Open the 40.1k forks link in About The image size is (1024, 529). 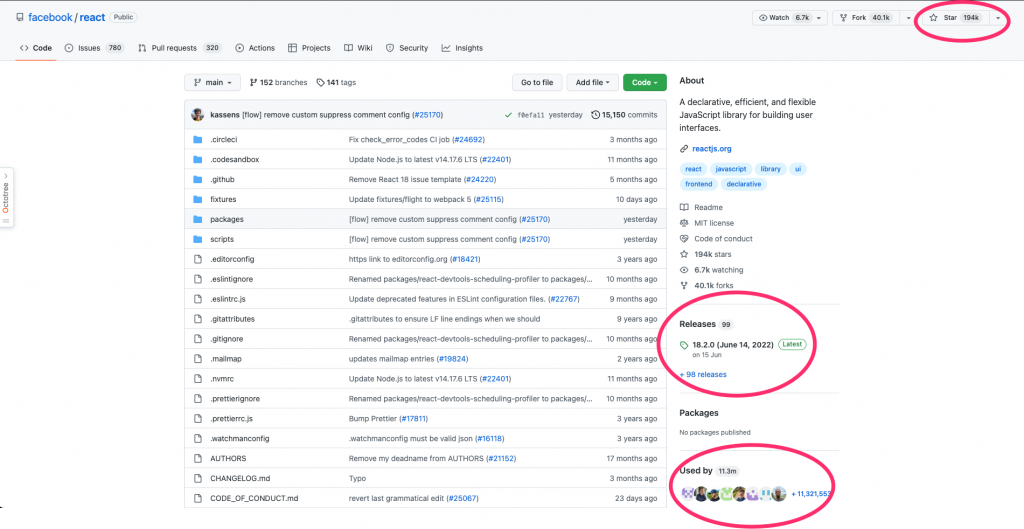(713, 285)
